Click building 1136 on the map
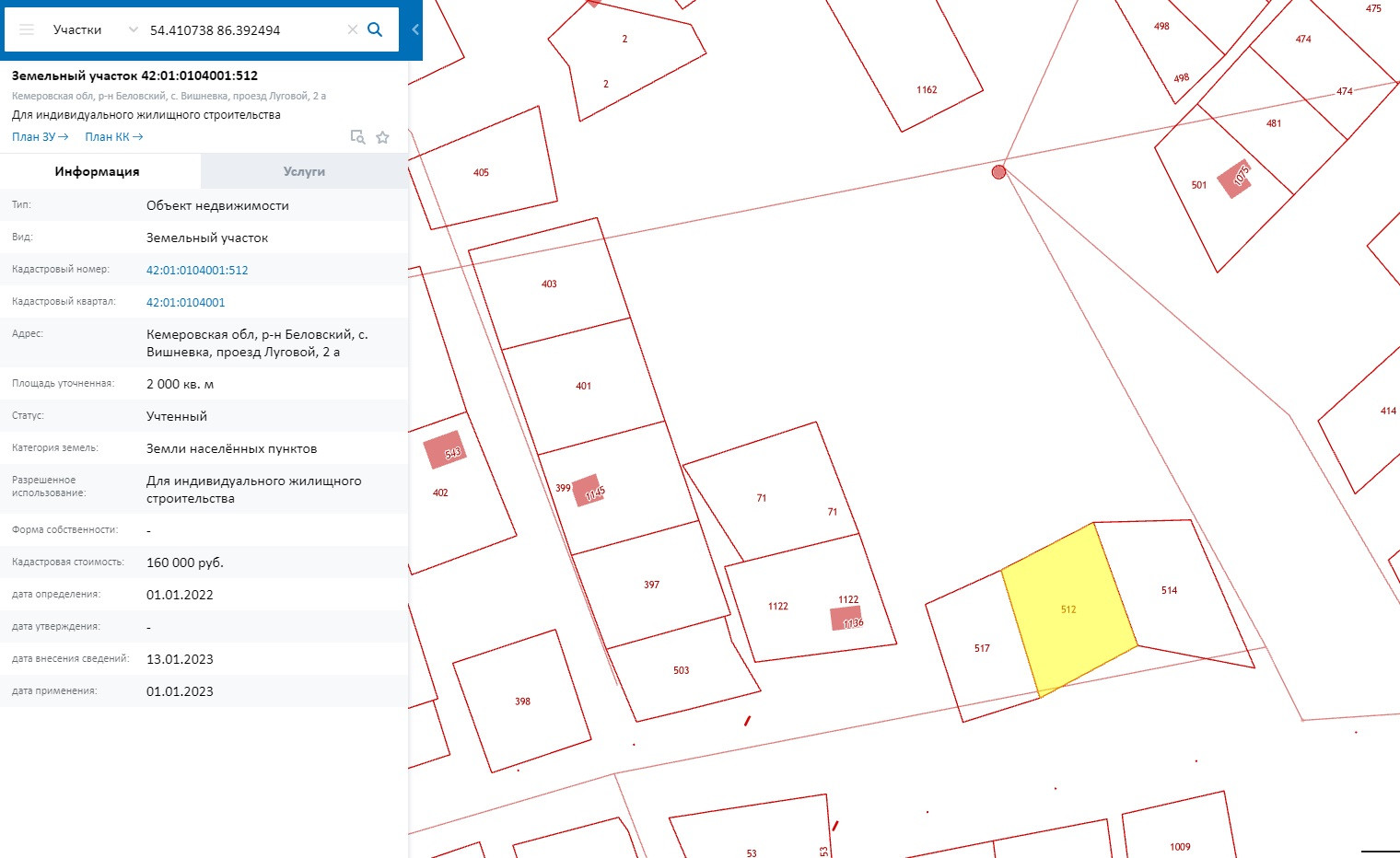Image resolution: width=1400 pixels, height=858 pixels. tap(846, 618)
